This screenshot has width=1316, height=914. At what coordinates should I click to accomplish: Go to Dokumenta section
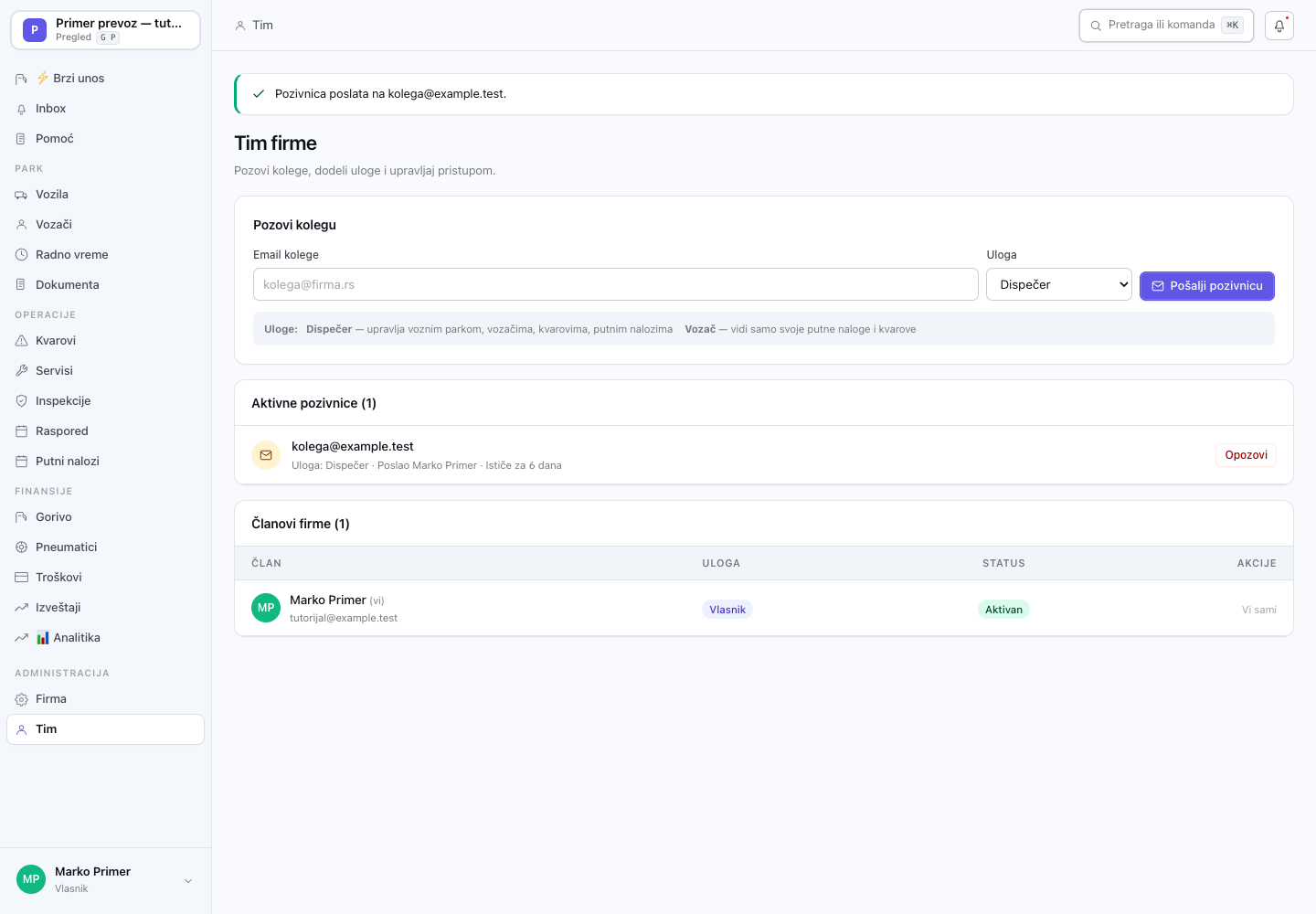[105, 285]
